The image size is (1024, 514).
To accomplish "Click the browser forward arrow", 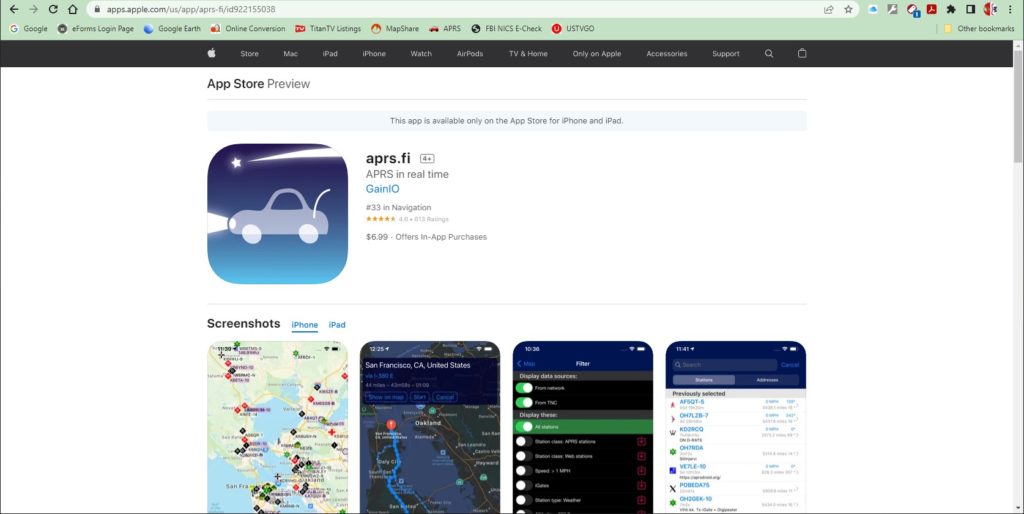I will [33, 9].
